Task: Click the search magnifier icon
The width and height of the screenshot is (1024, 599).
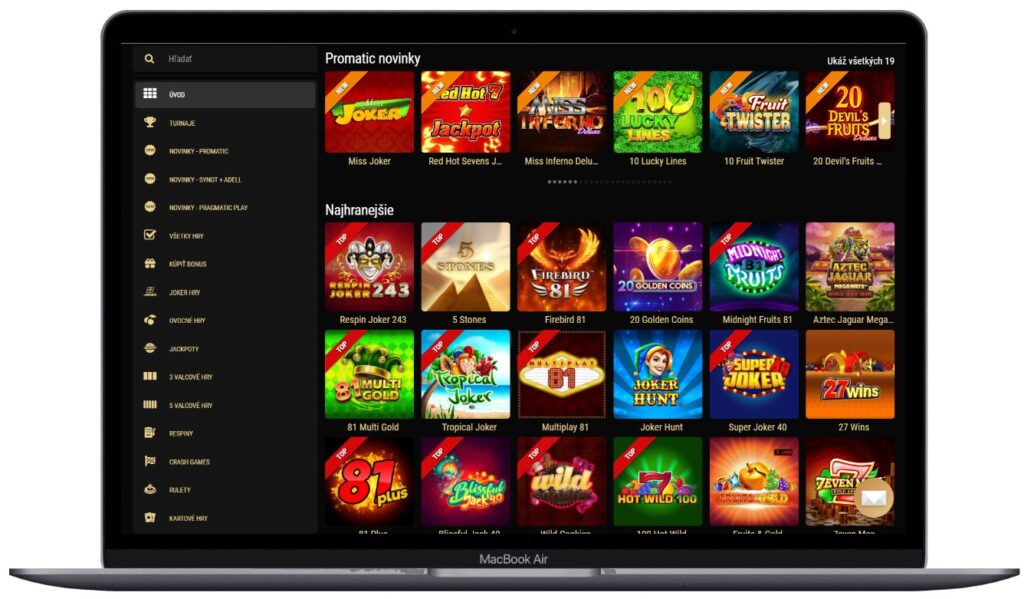Action: [x=150, y=59]
